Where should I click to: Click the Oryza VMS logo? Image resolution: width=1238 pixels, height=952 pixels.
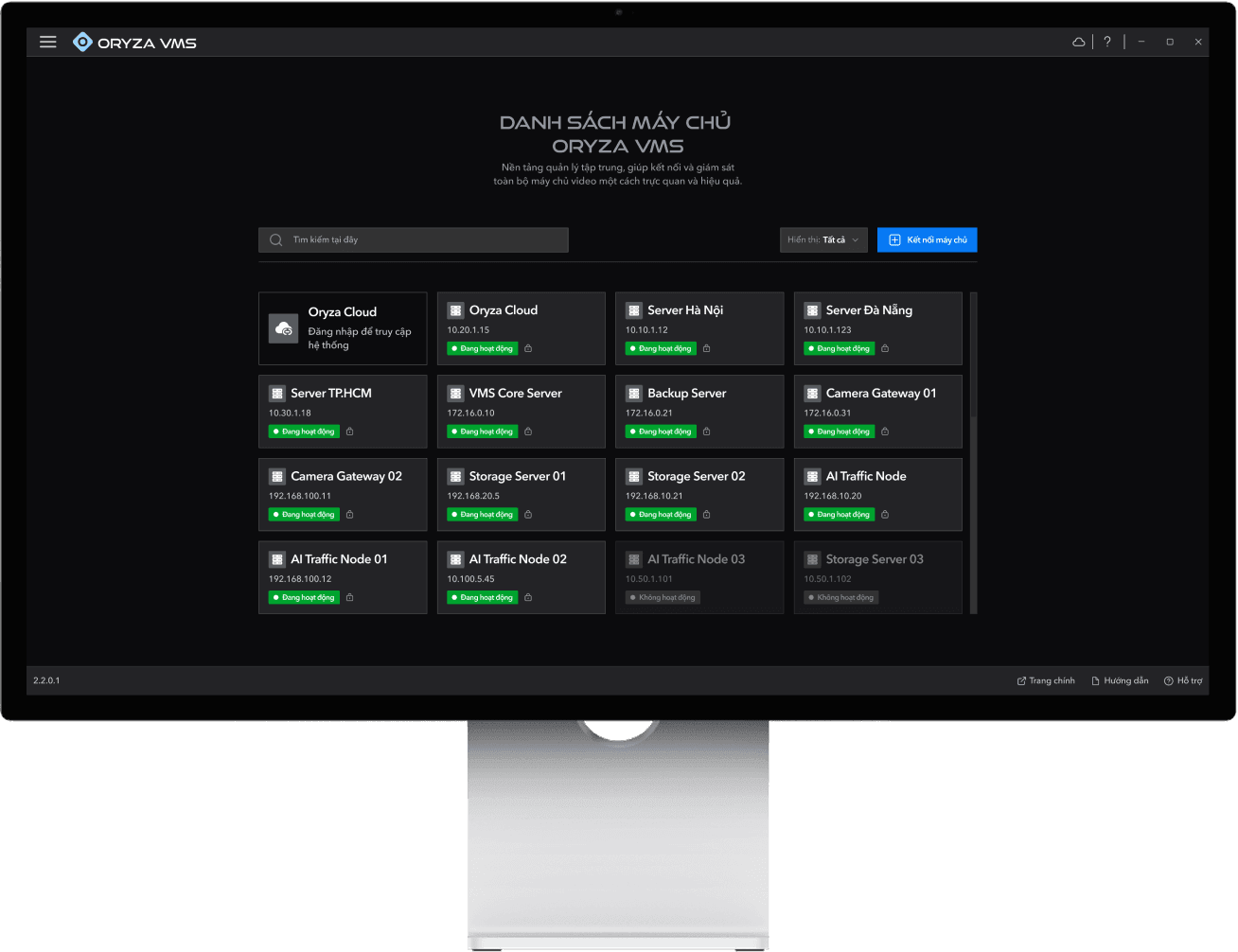[134, 43]
